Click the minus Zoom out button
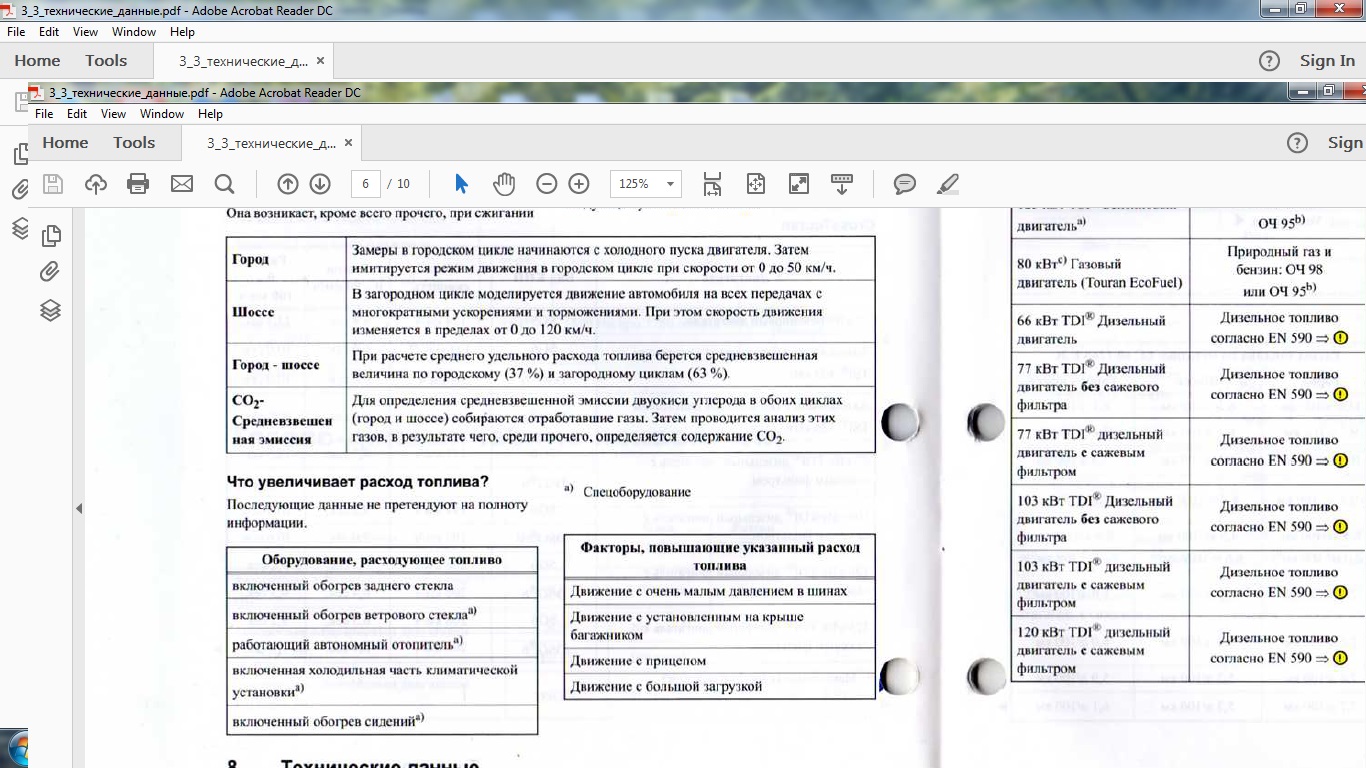1366x768 pixels. click(x=546, y=184)
